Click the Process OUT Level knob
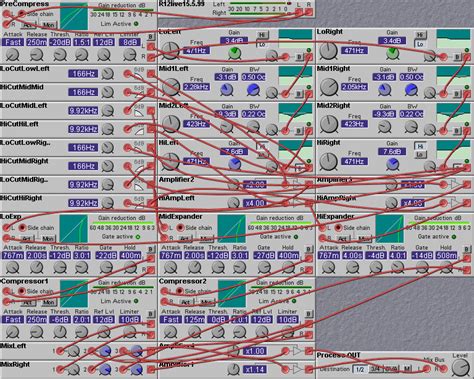Screen dimensions: 474x379 [460, 368]
